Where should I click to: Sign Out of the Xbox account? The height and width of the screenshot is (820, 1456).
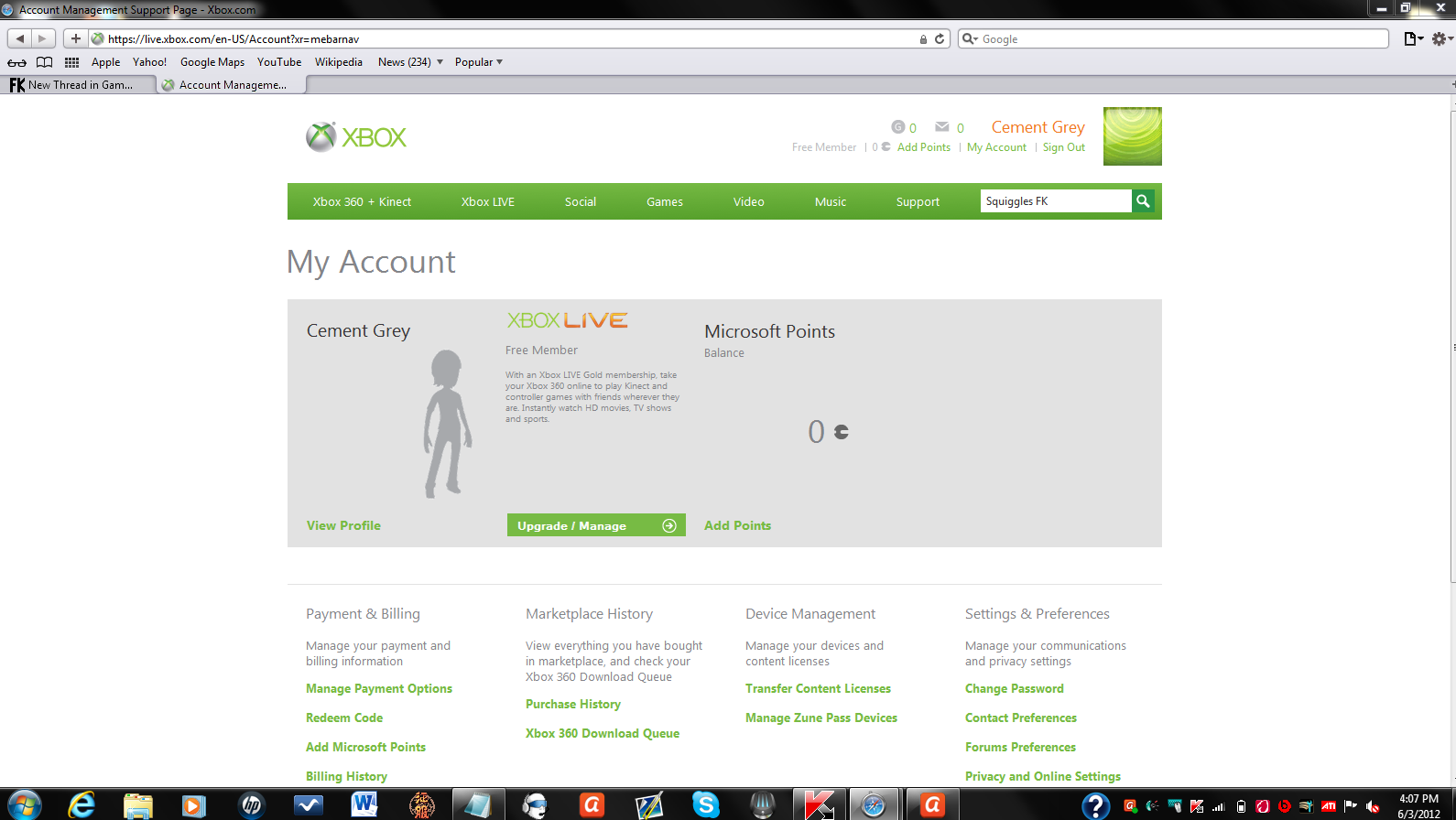[1064, 147]
